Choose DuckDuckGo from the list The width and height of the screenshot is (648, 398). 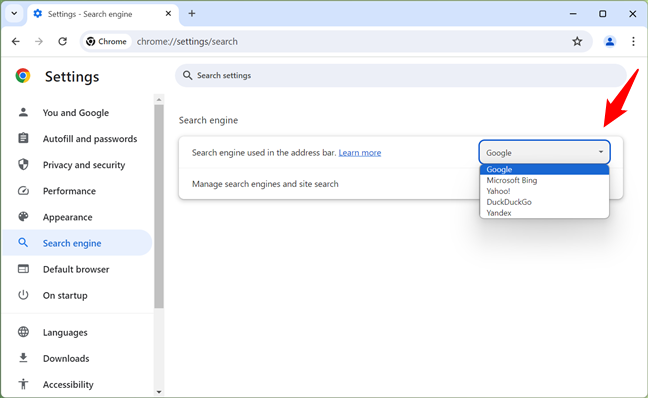(x=544, y=202)
